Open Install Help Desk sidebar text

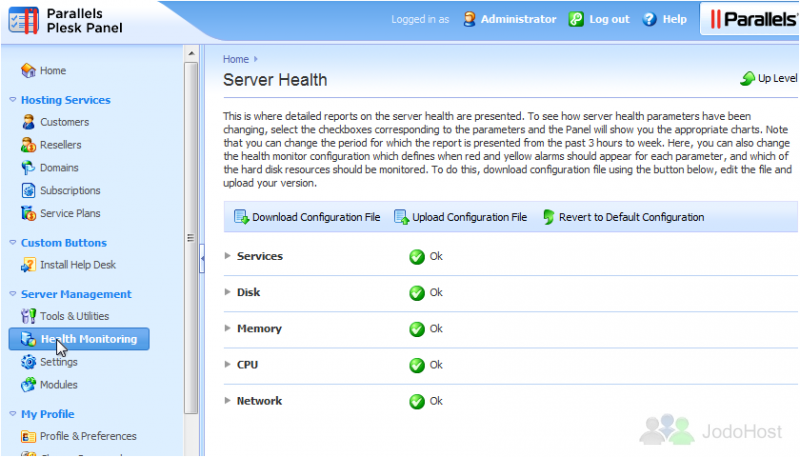78,265
